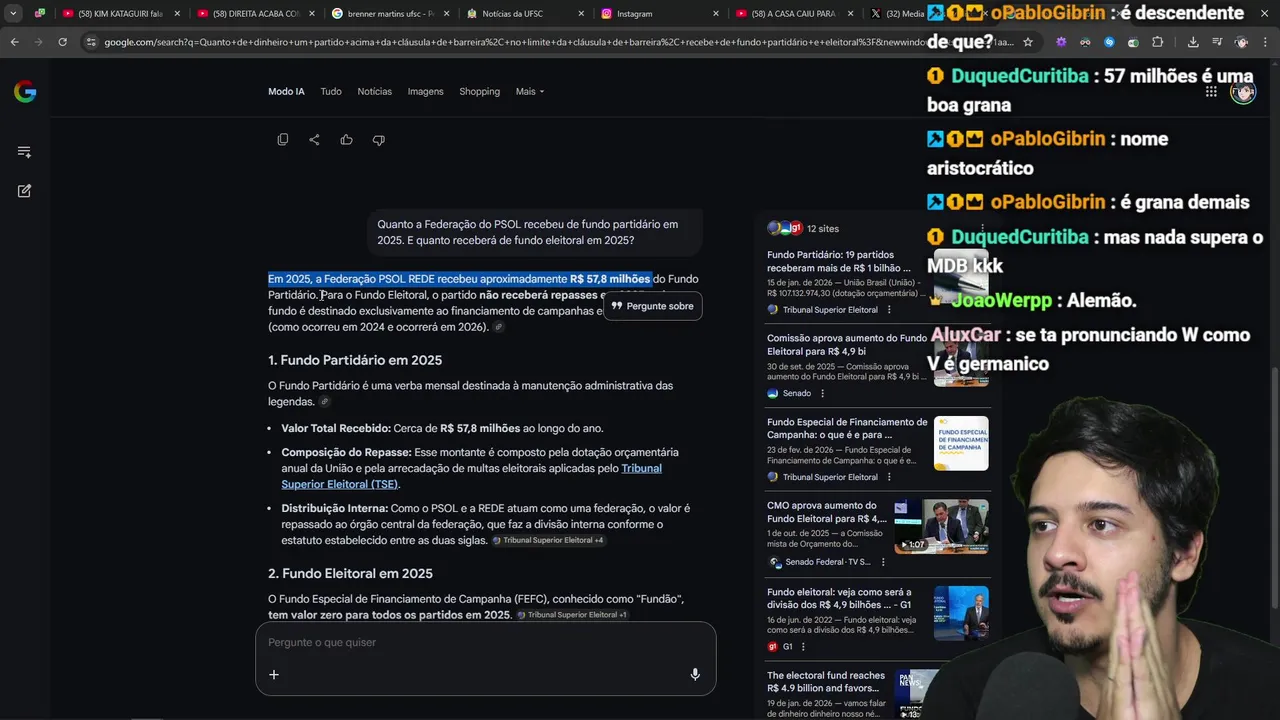Click the microphone voice input icon
This screenshot has height=720, width=1280.
[695, 674]
